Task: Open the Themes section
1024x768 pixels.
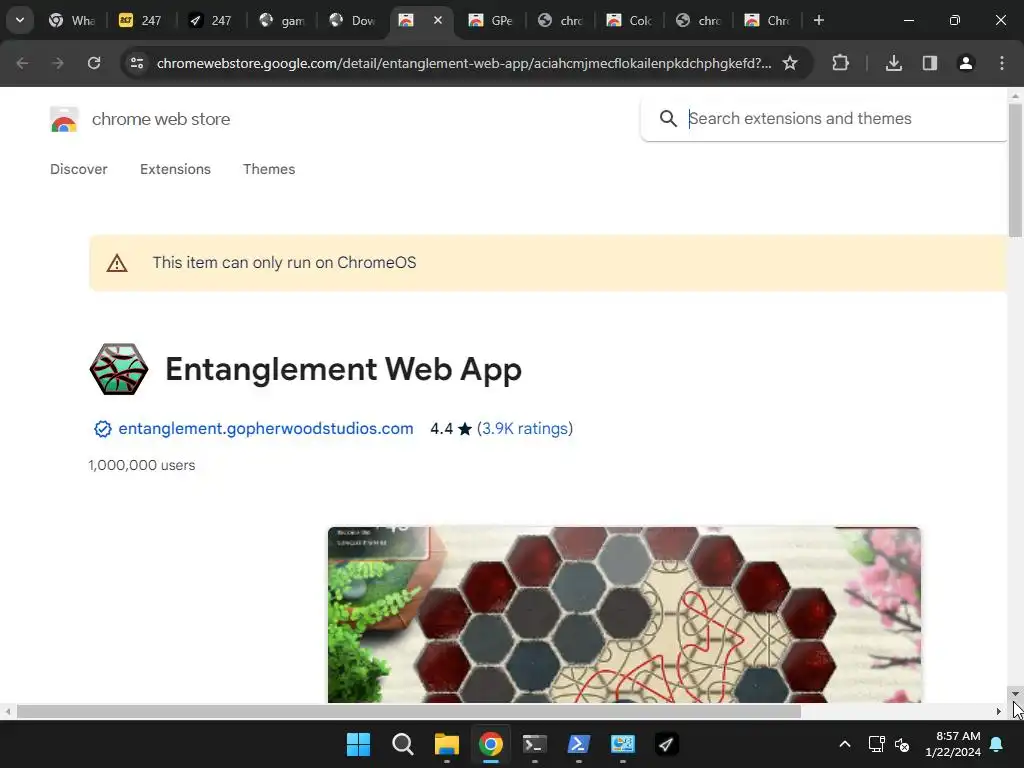Action: click(269, 169)
